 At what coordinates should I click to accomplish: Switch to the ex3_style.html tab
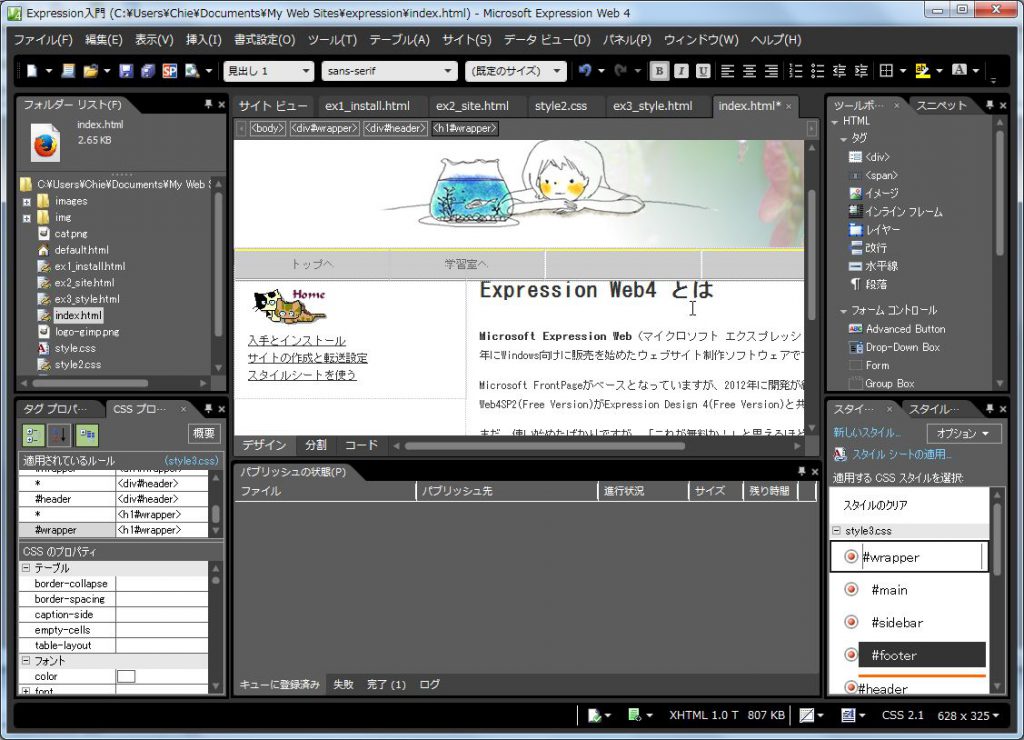coord(652,106)
